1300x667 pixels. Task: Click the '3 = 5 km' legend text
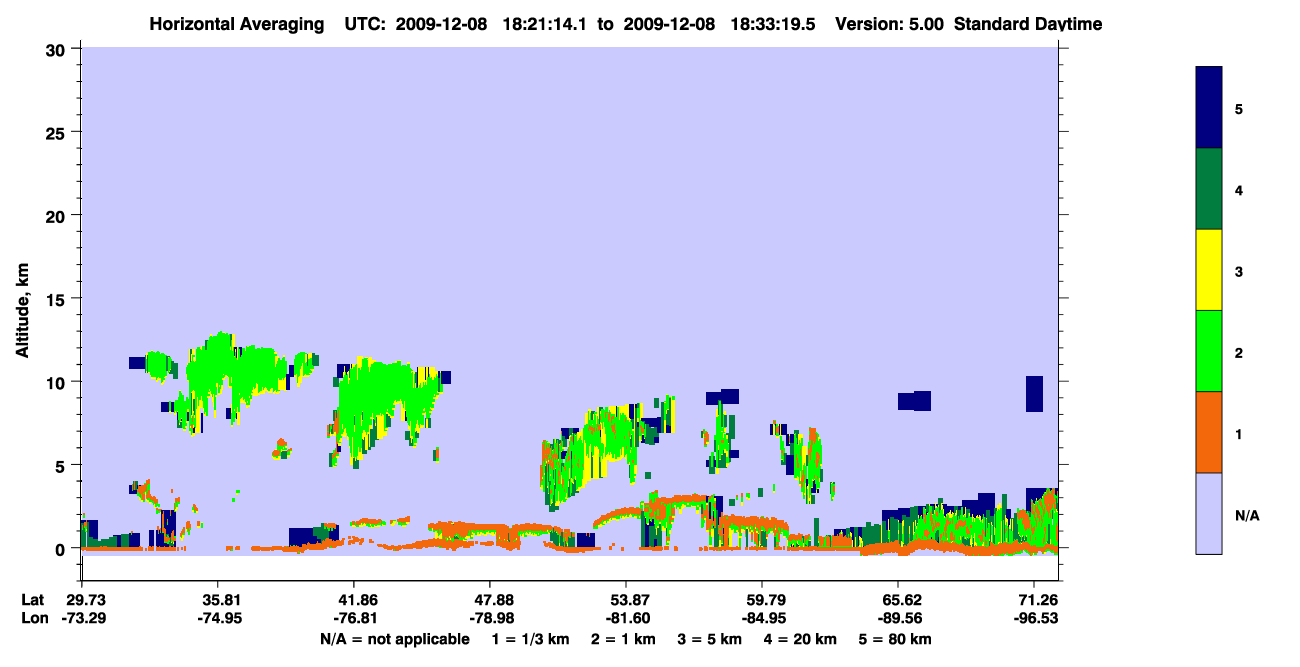pyautogui.click(x=711, y=639)
